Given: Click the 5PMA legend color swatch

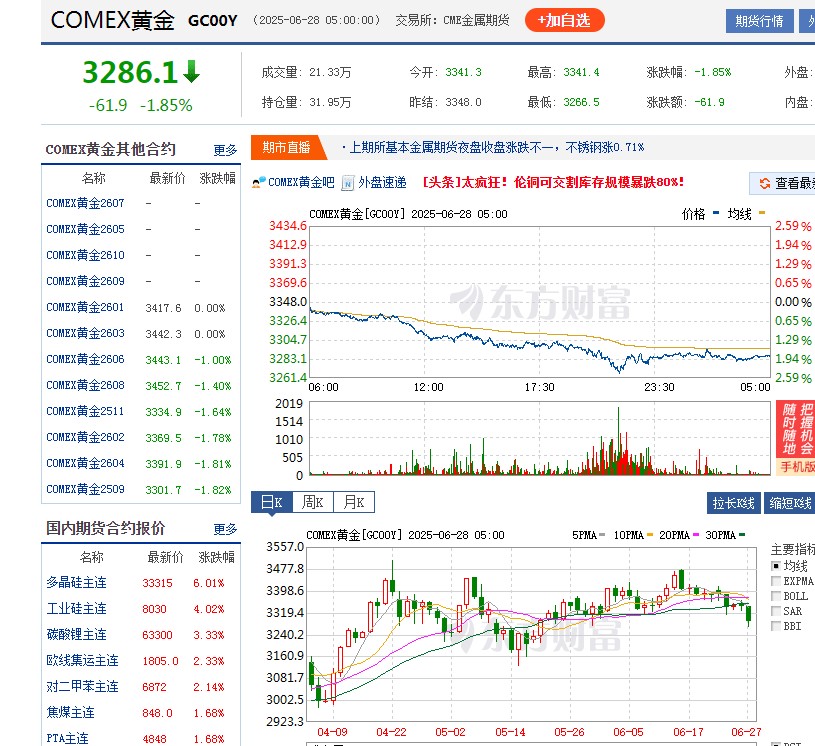Looking at the screenshot, I should (602, 535).
